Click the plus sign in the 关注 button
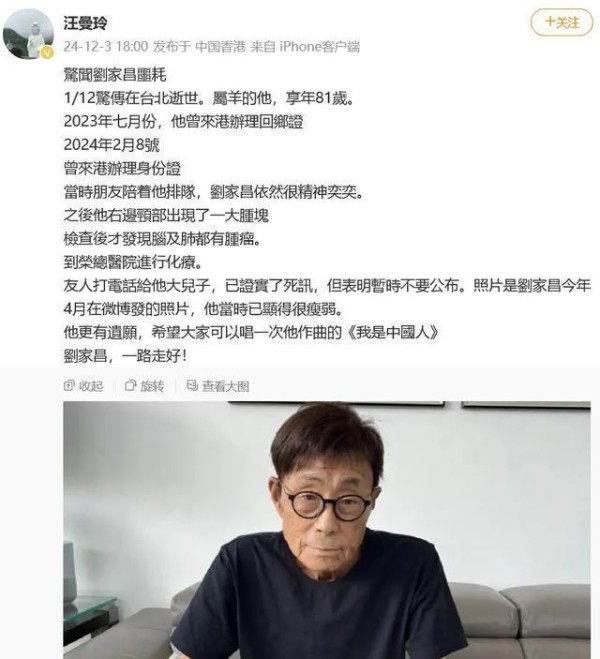This screenshot has width=600, height=659. 550,22
